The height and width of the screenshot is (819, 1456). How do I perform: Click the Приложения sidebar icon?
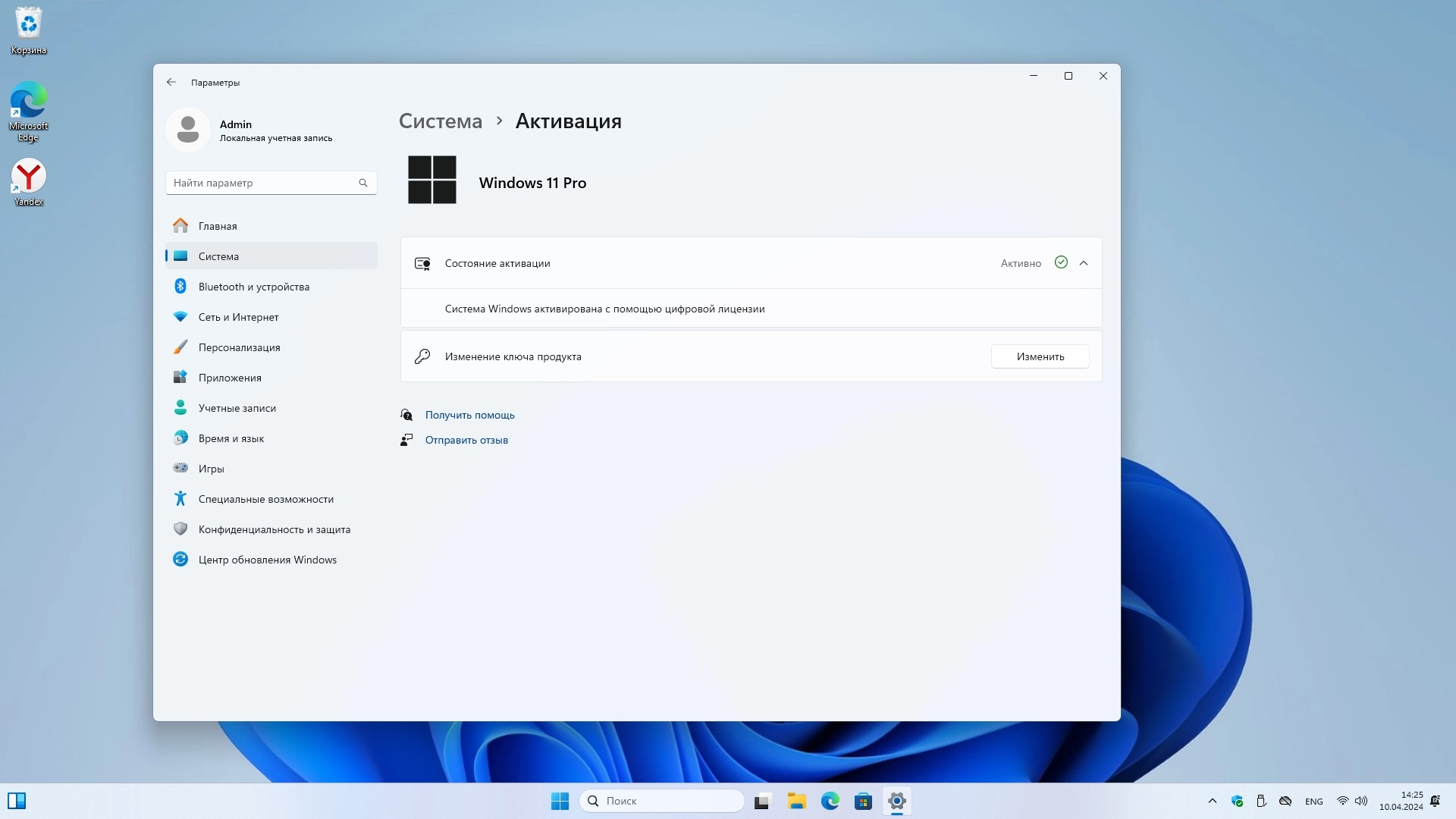click(180, 378)
